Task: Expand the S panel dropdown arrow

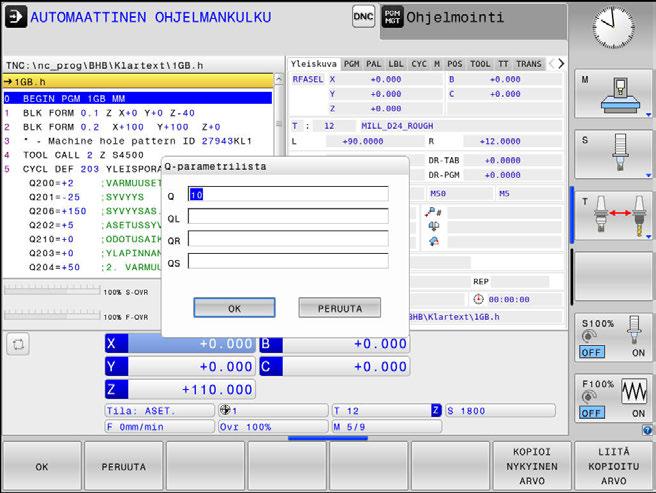Action: [648, 175]
